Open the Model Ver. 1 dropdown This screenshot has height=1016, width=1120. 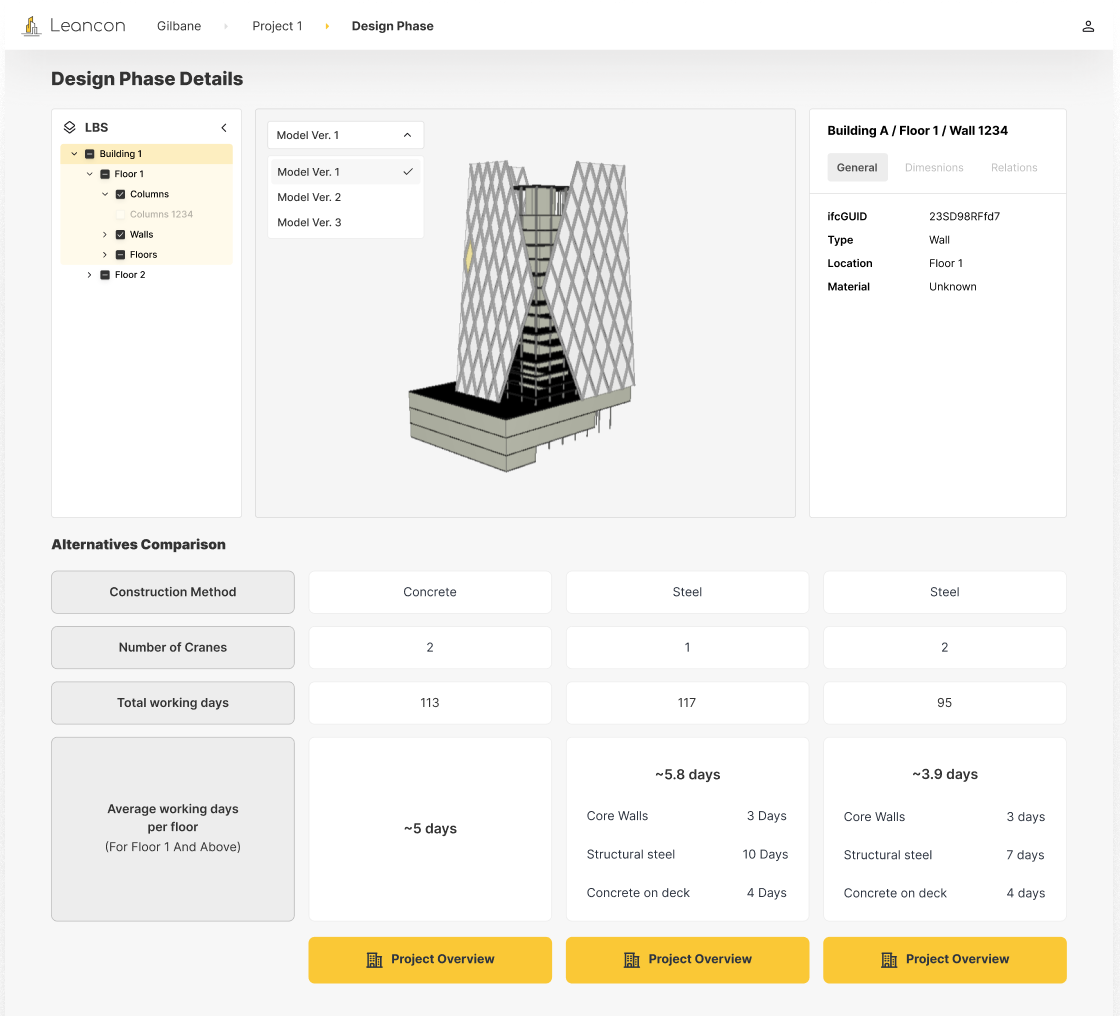click(345, 135)
